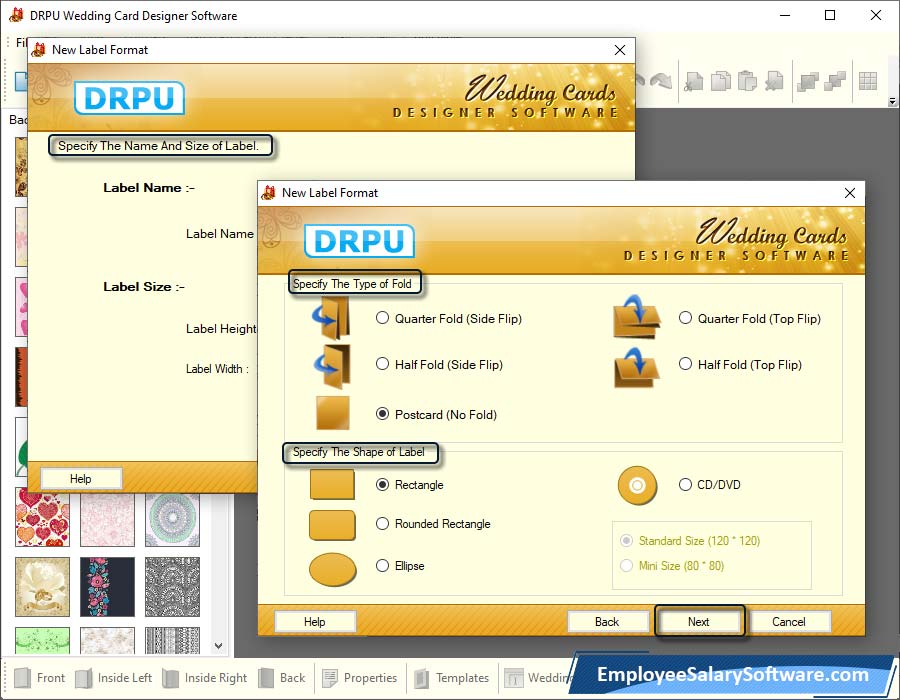Open the Front page tab
The image size is (900, 700).
point(39,678)
